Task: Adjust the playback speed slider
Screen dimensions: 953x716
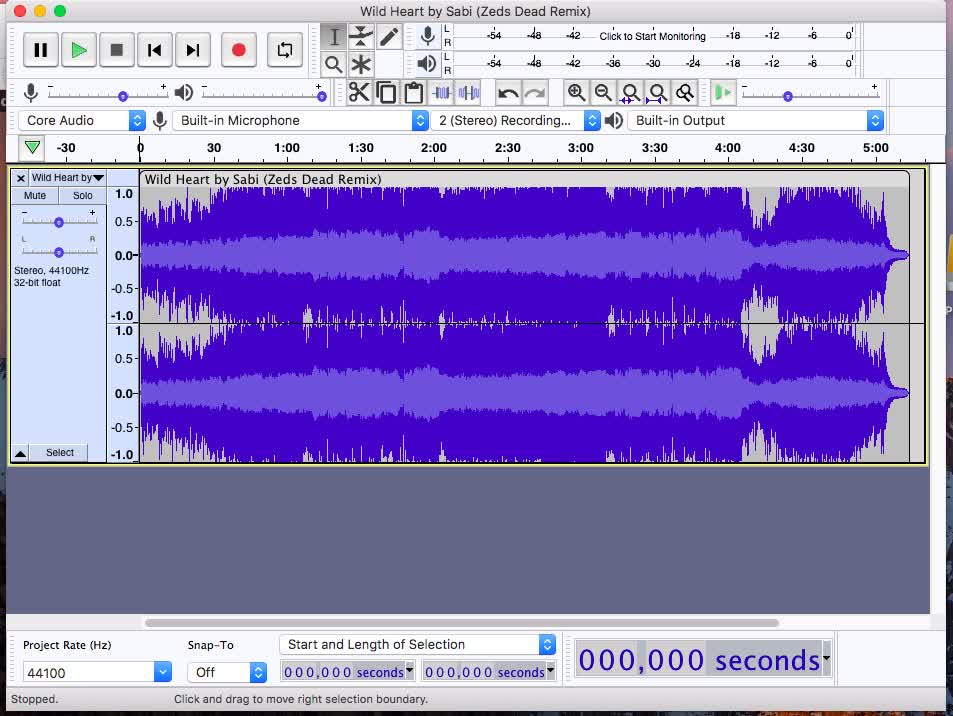Action: click(x=810, y=95)
